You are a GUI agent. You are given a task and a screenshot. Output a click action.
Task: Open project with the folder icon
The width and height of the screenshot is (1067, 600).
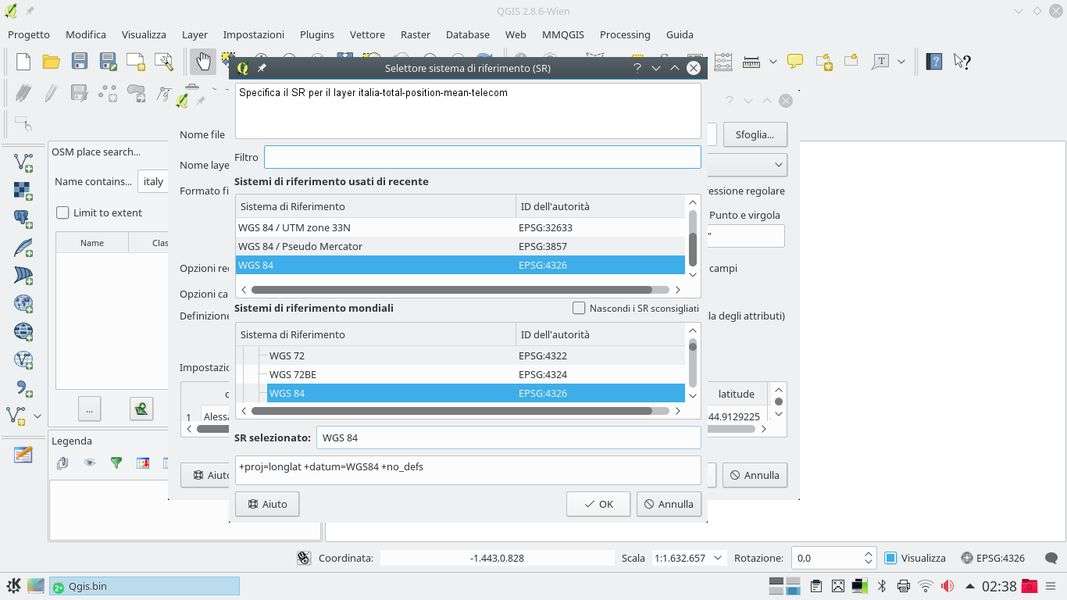(x=51, y=62)
